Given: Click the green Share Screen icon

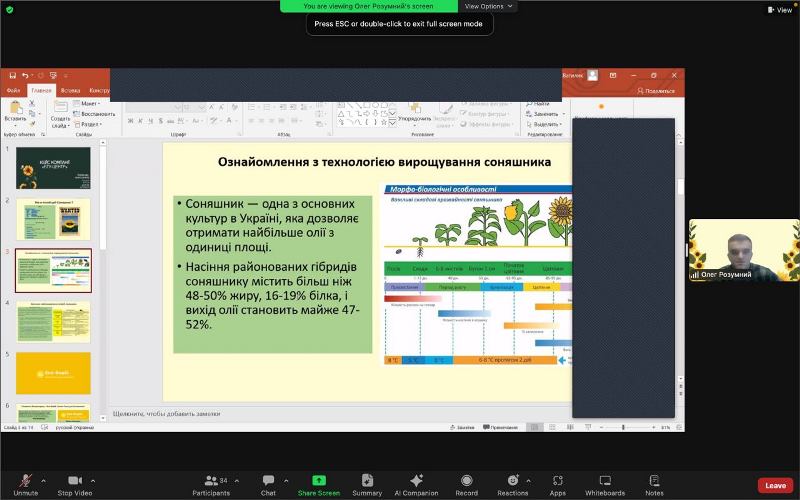Looking at the screenshot, I should [319, 481].
